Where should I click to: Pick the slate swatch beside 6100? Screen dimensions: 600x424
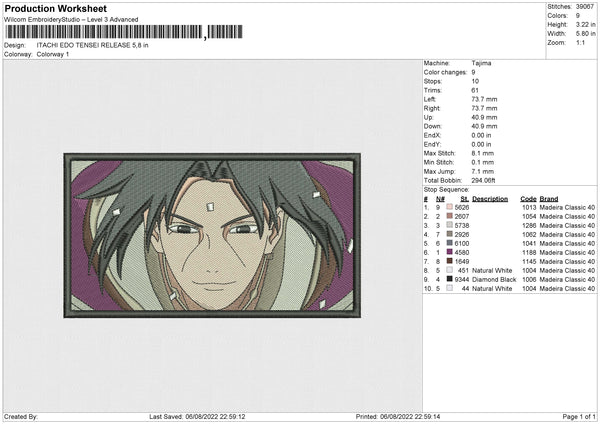coord(450,243)
